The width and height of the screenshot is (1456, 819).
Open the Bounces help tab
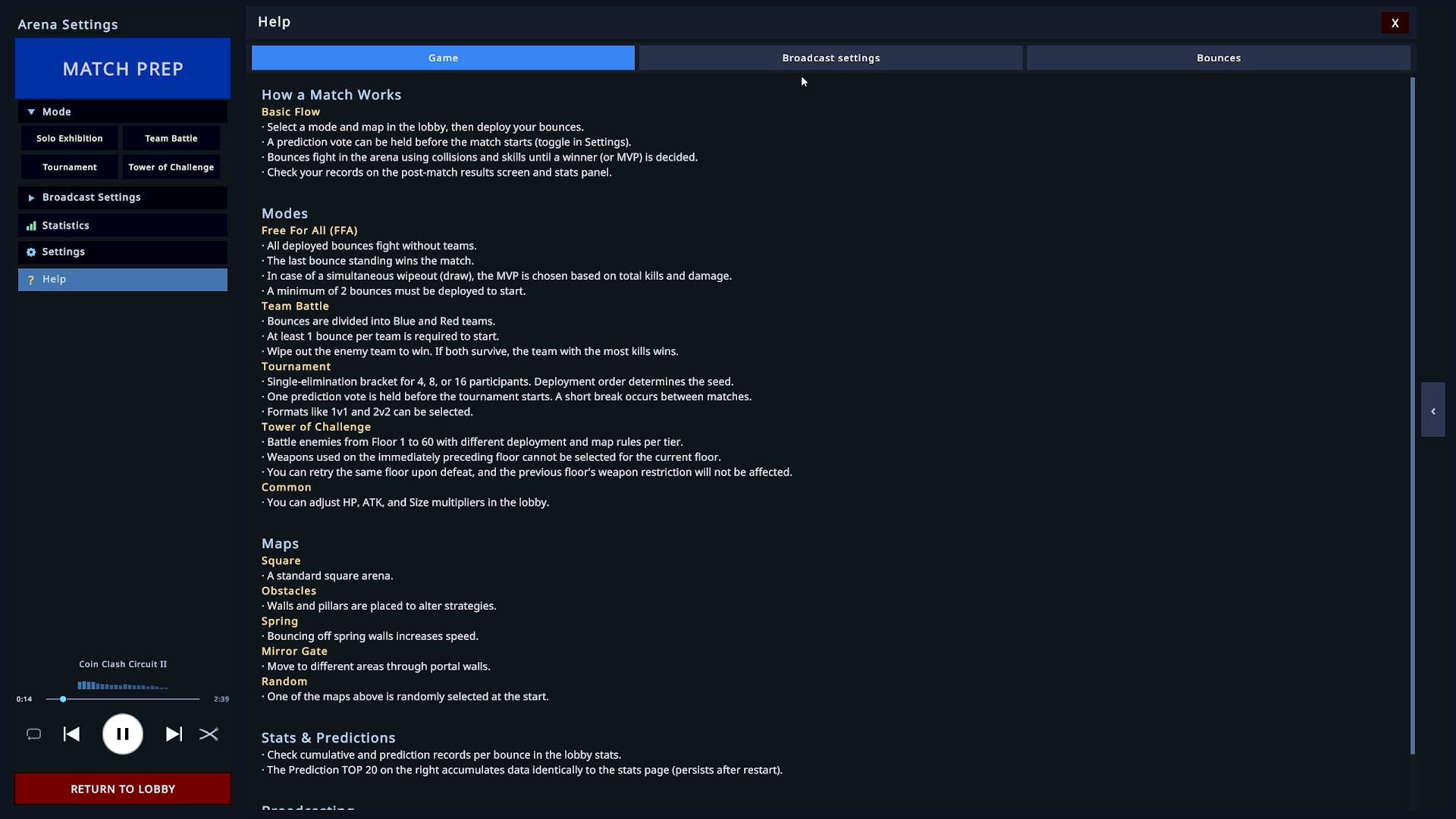tap(1218, 58)
